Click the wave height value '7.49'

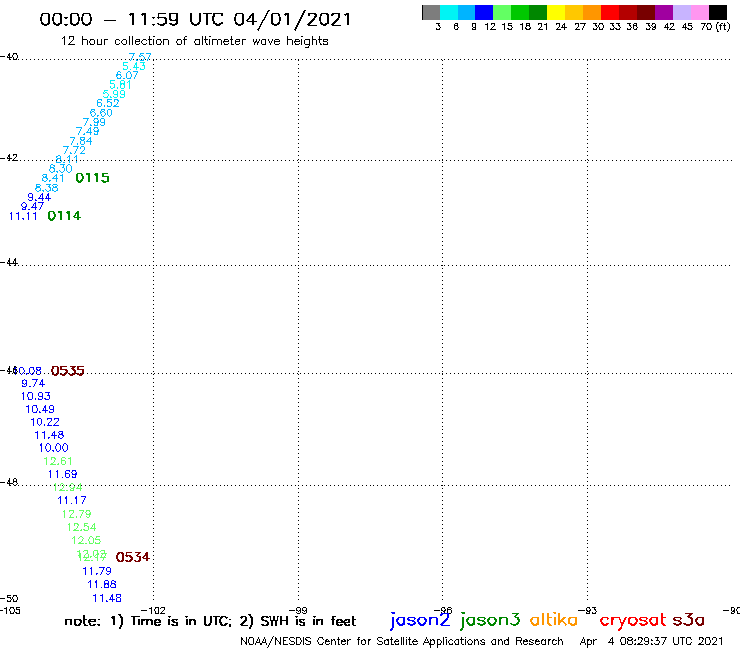[x=88, y=131]
